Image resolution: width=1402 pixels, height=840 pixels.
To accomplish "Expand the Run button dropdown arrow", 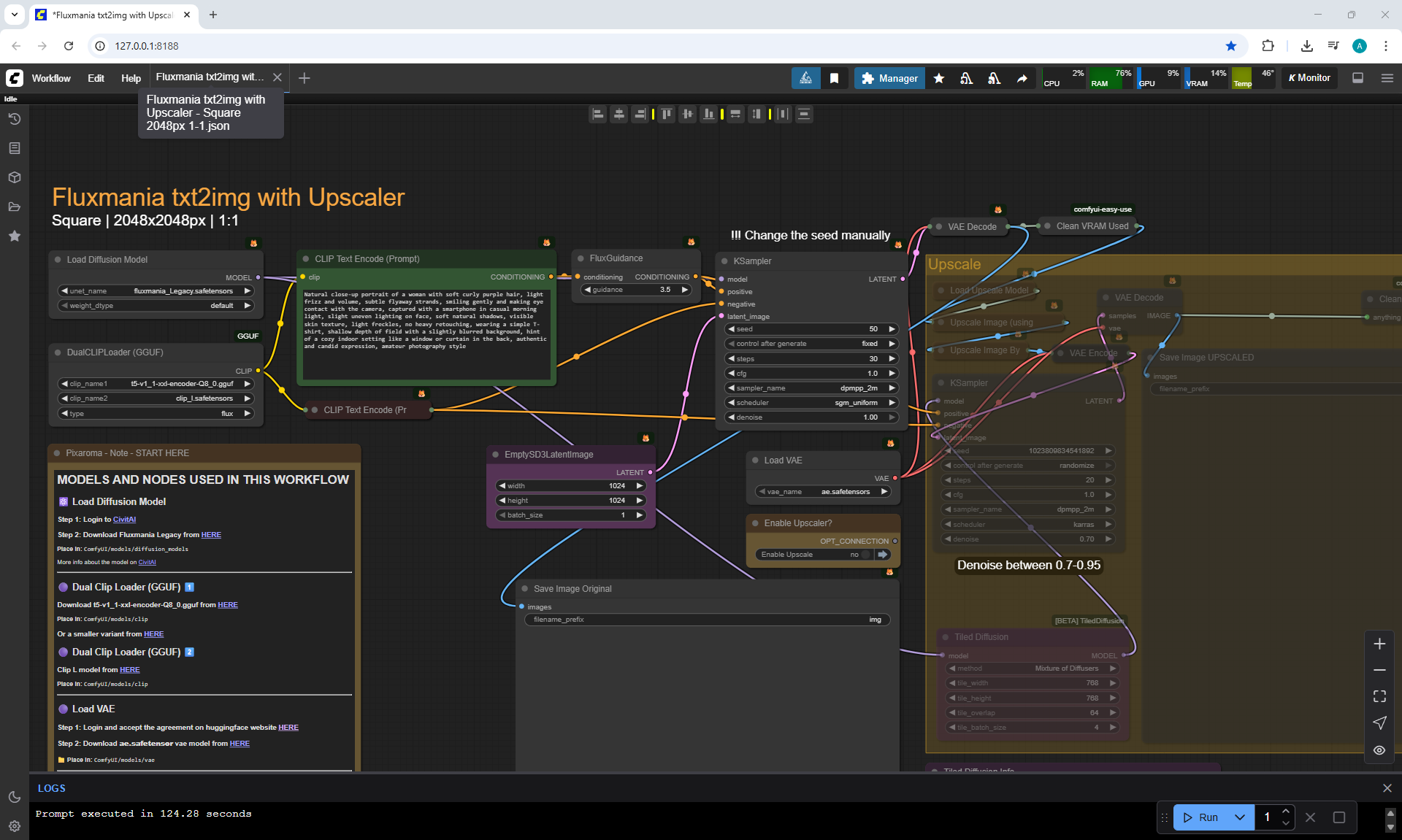I will click(x=1239, y=817).
